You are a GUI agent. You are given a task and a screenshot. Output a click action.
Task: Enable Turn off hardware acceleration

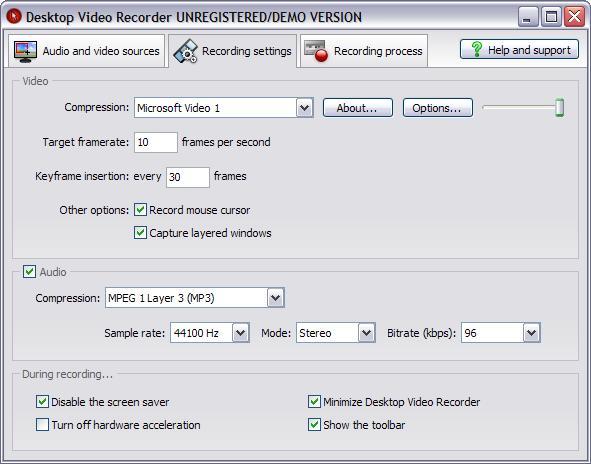(42, 425)
